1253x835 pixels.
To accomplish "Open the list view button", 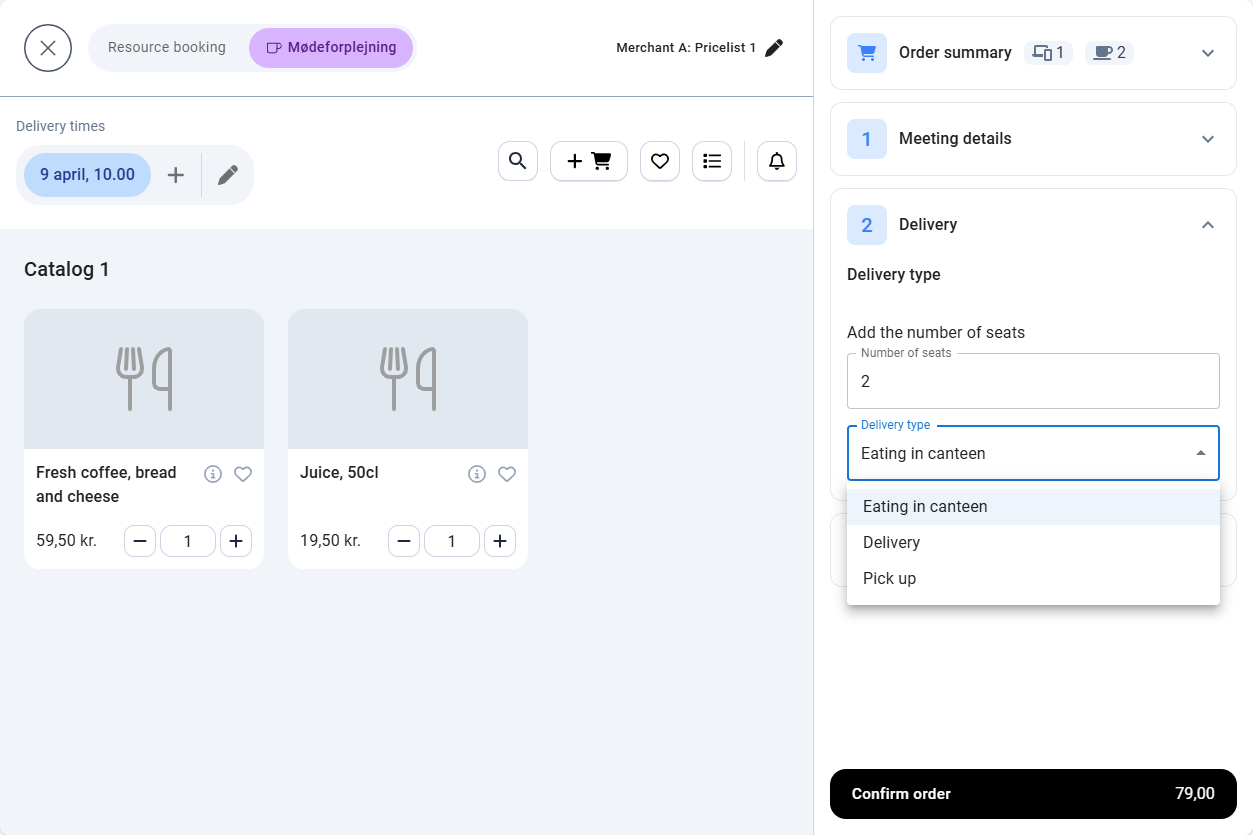I will point(712,161).
